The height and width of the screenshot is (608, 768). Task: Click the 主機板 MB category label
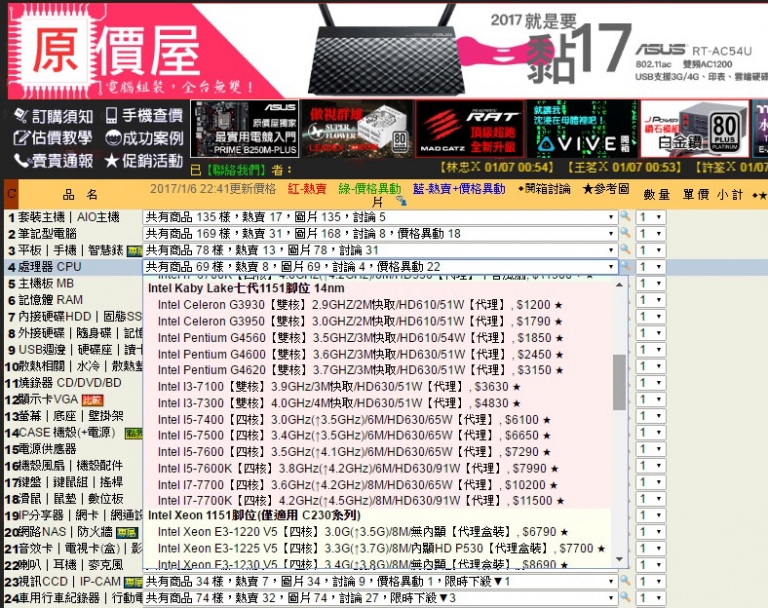[46, 284]
